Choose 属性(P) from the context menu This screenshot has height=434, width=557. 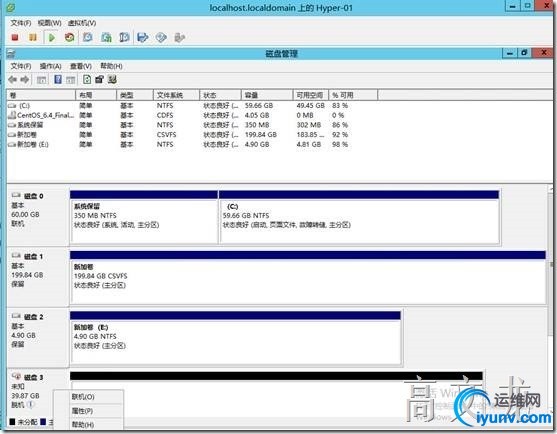tap(88, 411)
